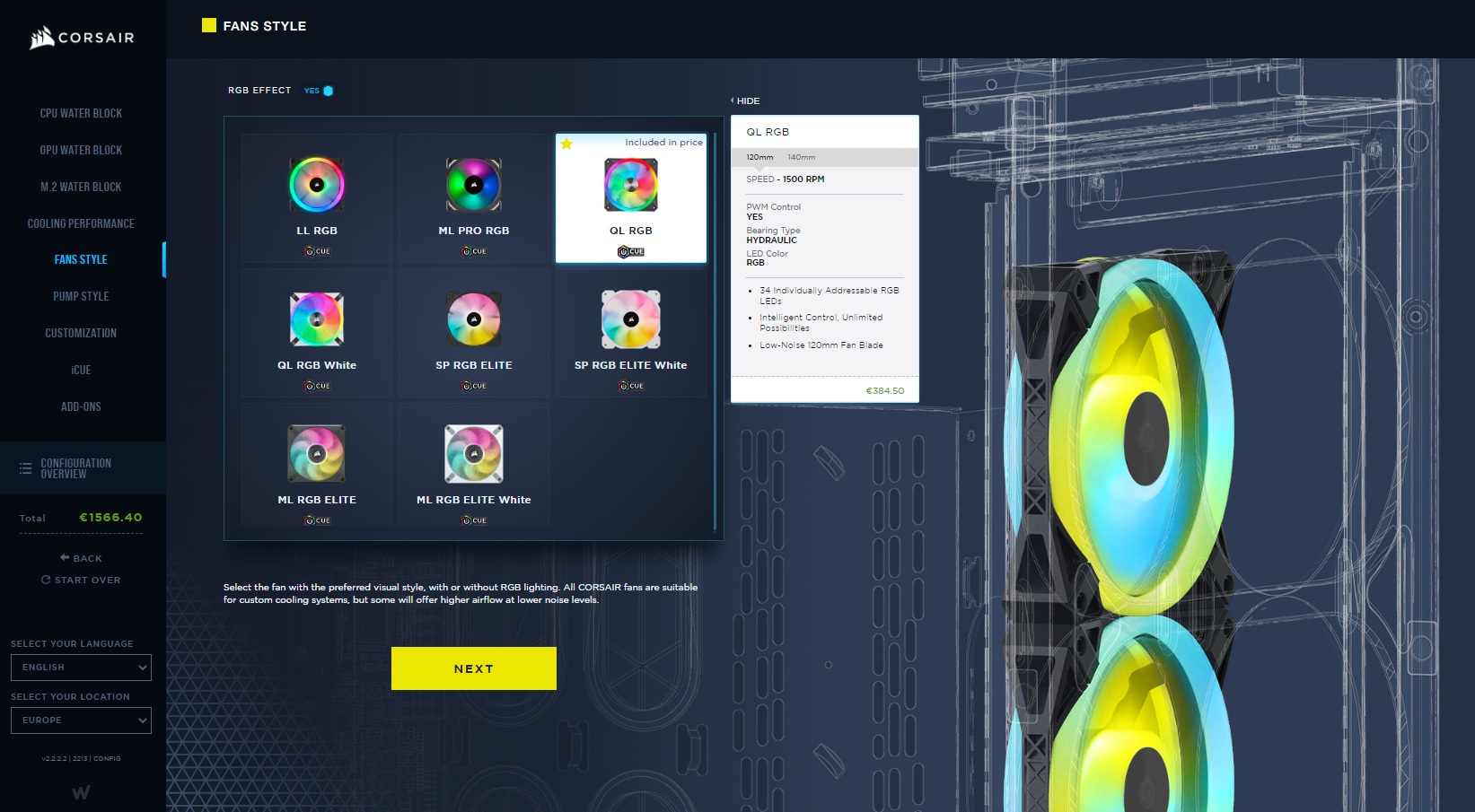Open the Pump Style step
This screenshot has height=812, width=1475.
tap(81, 296)
